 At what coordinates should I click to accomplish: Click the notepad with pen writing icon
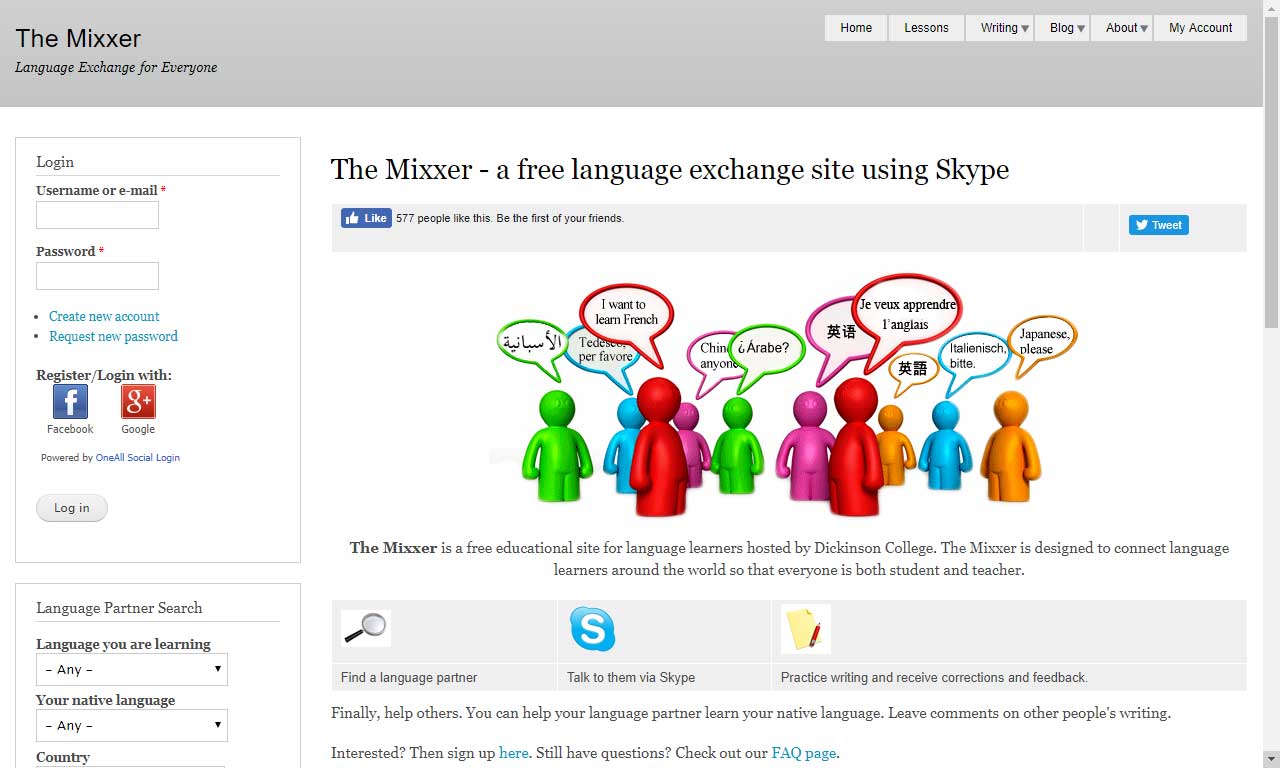tap(806, 629)
